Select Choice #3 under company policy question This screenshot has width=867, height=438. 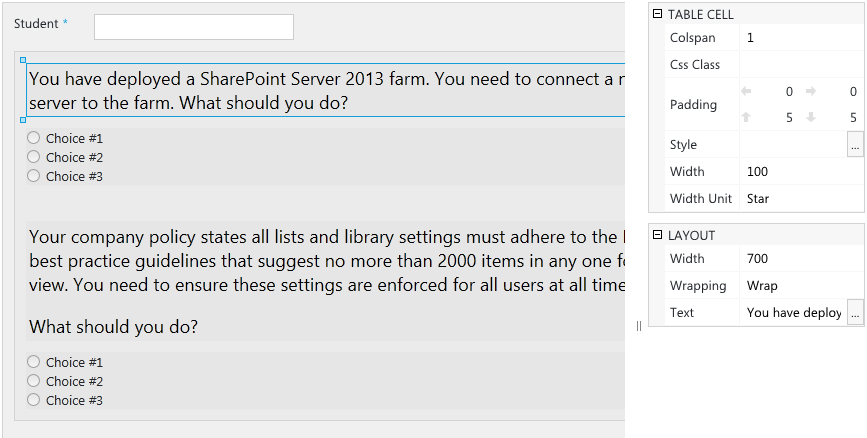[x=34, y=400]
